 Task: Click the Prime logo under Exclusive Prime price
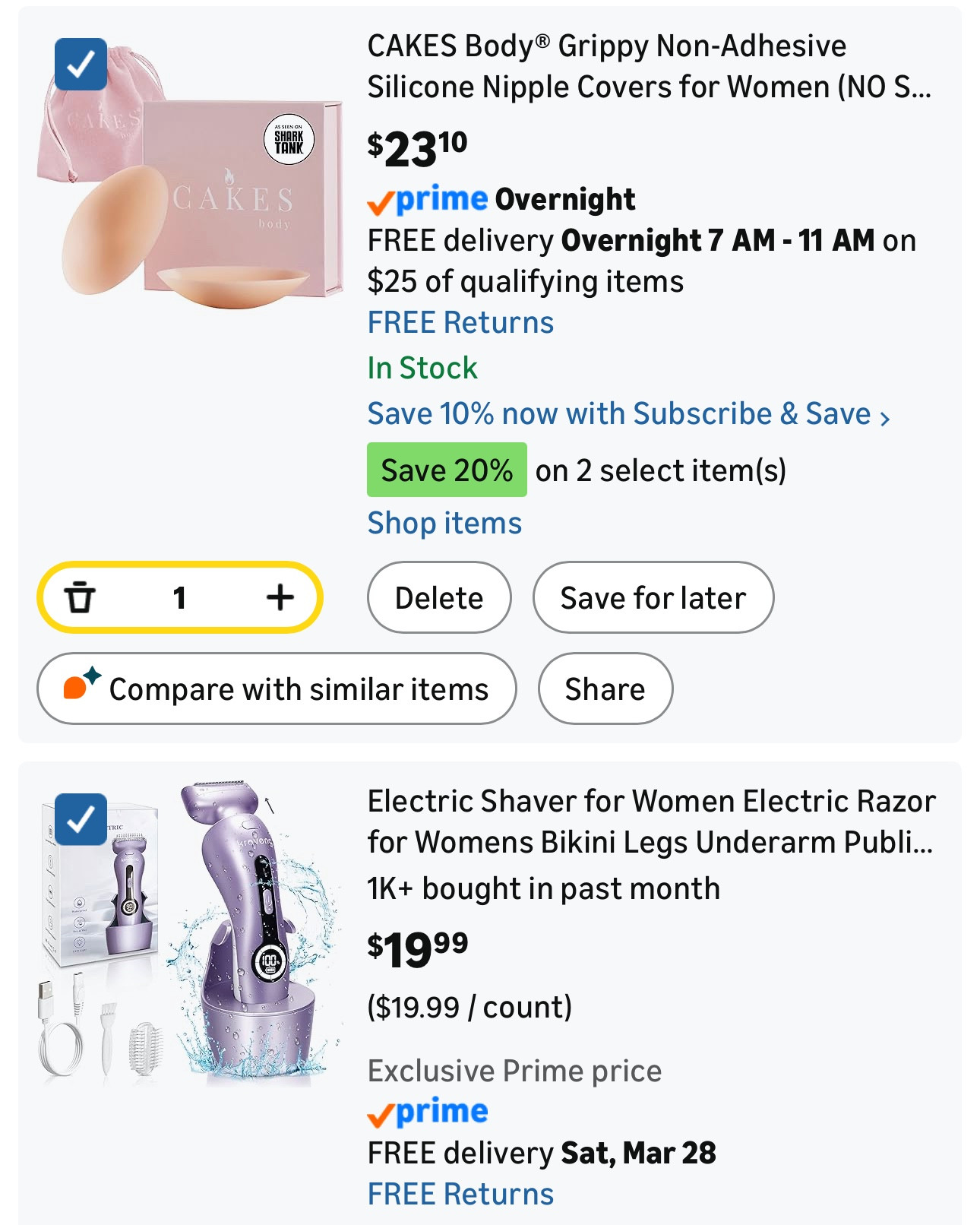(x=424, y=1113)
